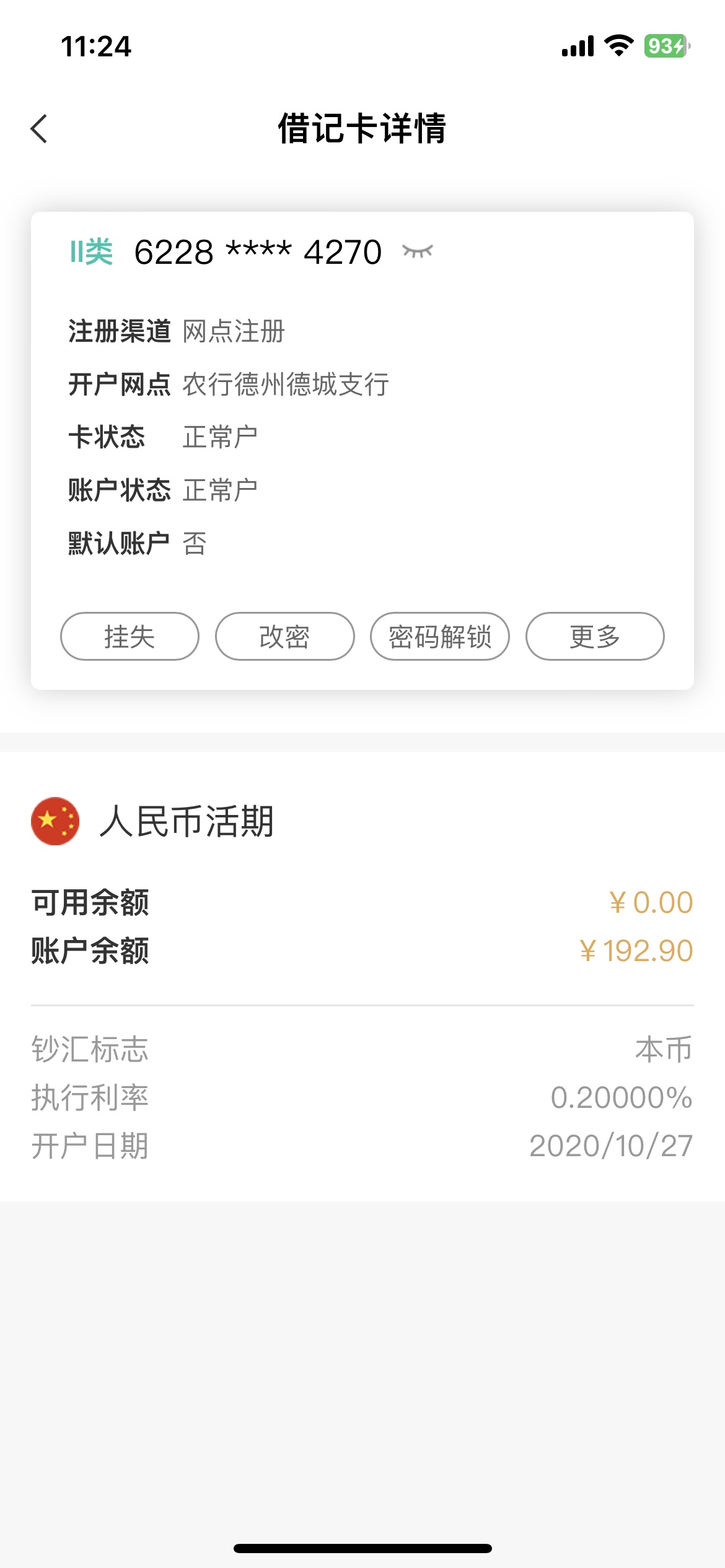
Task: Tap the 挂失 report-loss button
Action: (130, 637)
